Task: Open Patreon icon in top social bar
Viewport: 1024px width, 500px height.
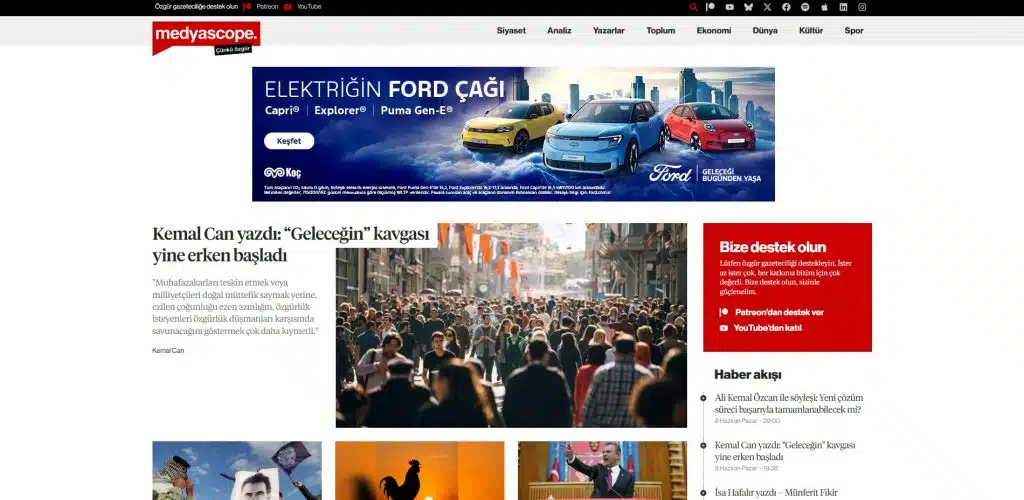Action: 711,7
